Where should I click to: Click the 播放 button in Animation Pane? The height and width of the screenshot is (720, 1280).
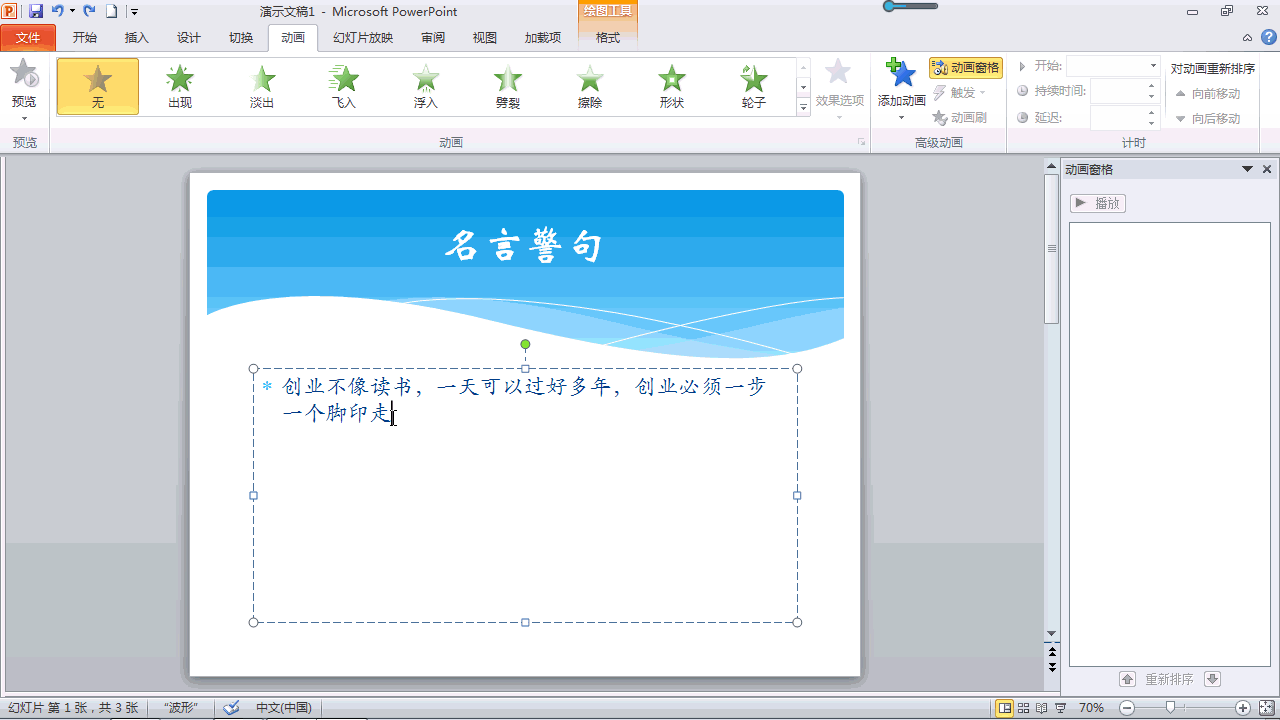pos(1097,203)
